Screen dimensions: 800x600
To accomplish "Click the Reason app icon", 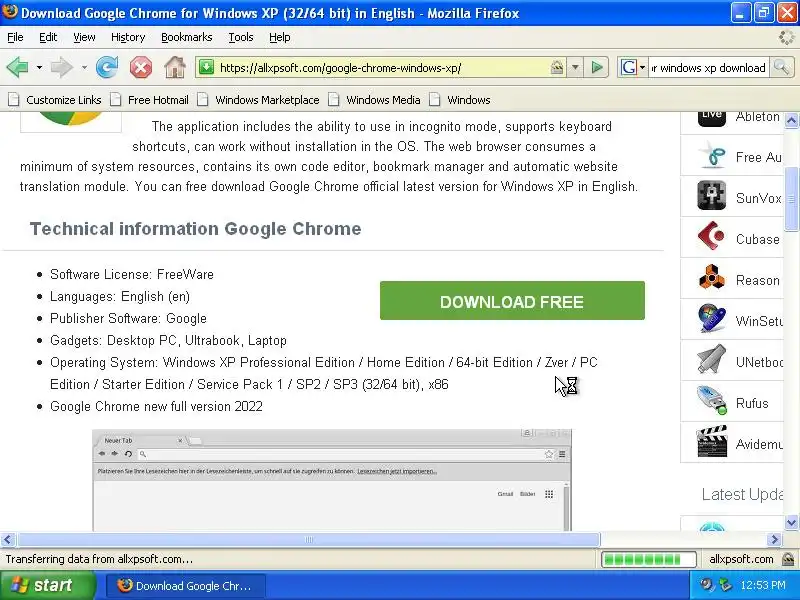I will [712, 278].
